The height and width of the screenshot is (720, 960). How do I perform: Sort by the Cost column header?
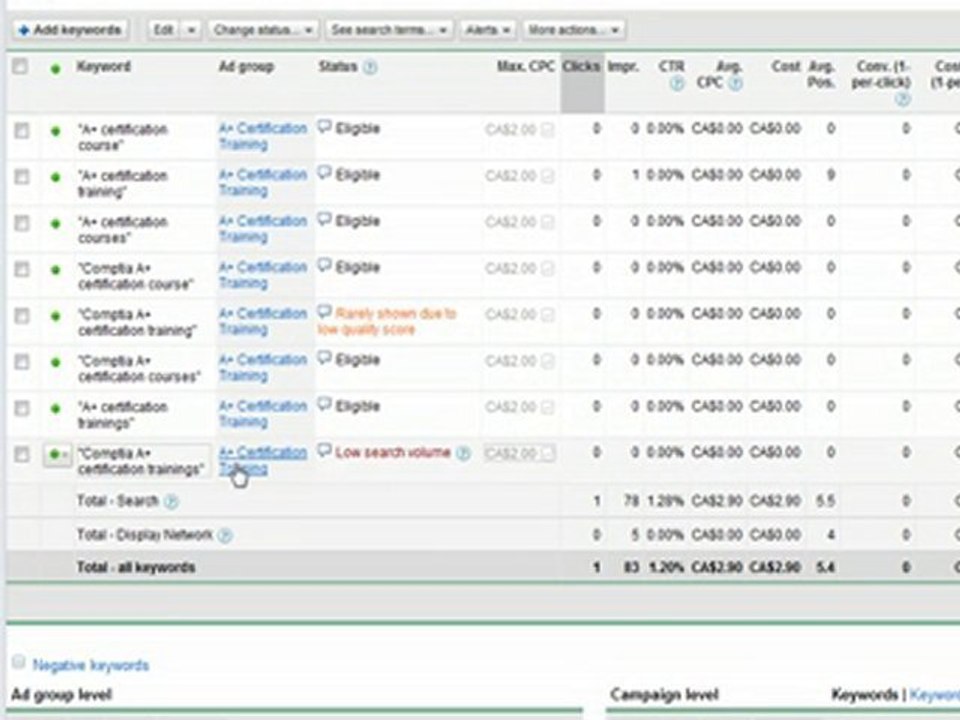(786, 66)
